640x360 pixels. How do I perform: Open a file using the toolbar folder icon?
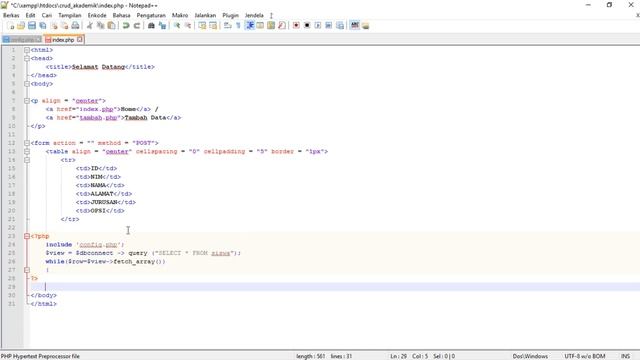21,26
